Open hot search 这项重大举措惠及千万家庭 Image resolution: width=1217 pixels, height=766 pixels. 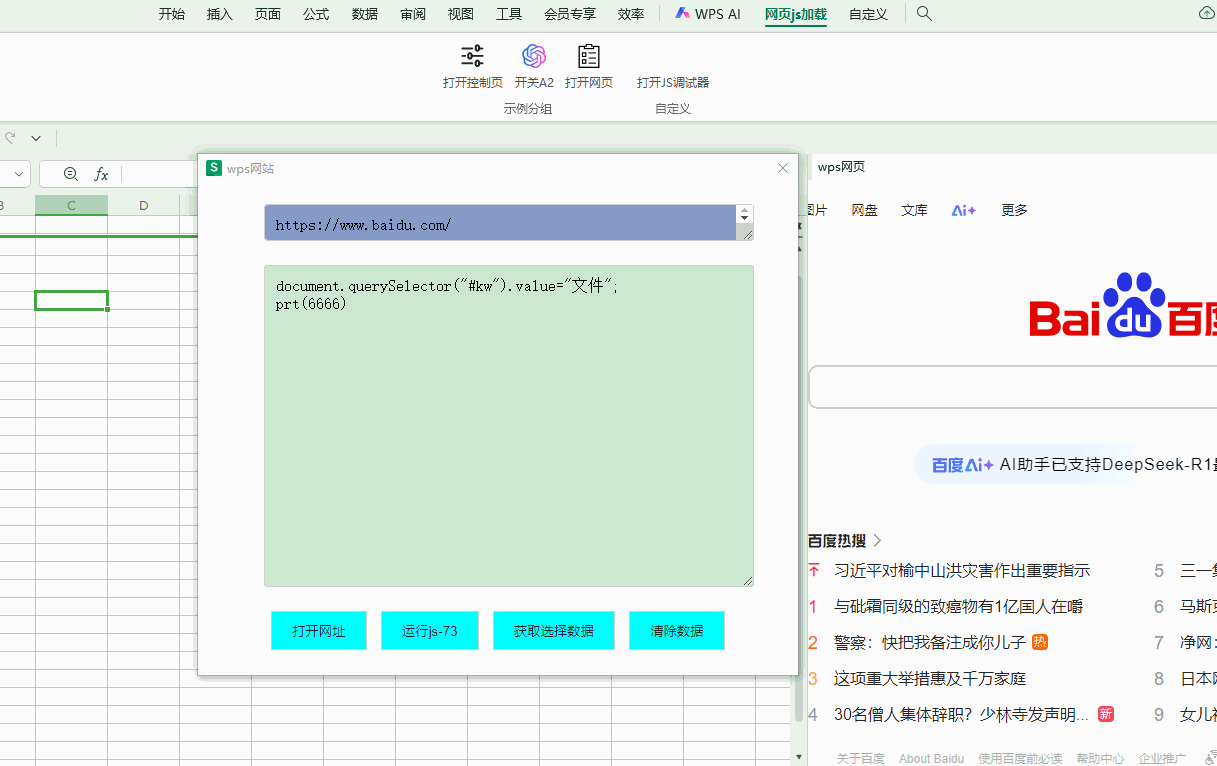coord(930,679)
